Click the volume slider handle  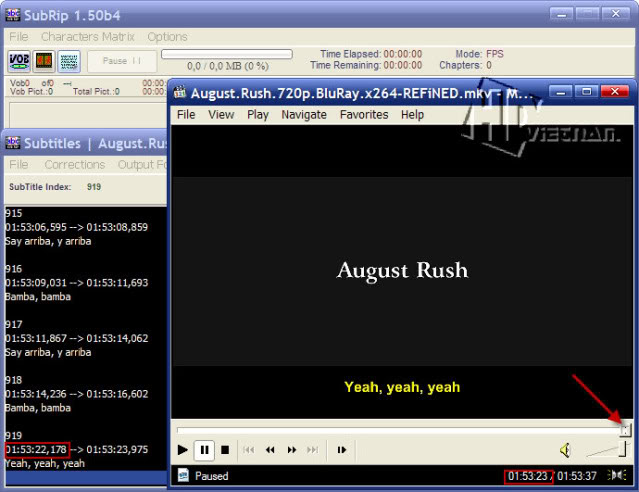tap(622, 449)
